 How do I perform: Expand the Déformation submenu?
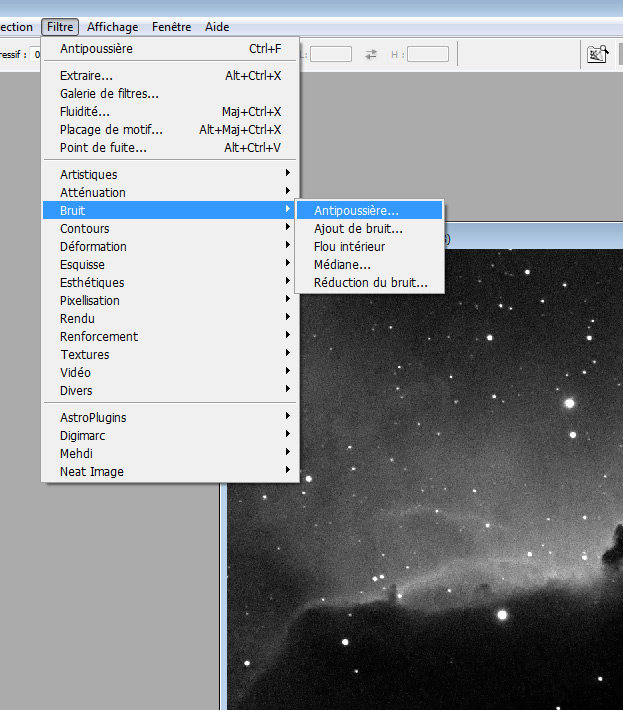coord(170,247)
